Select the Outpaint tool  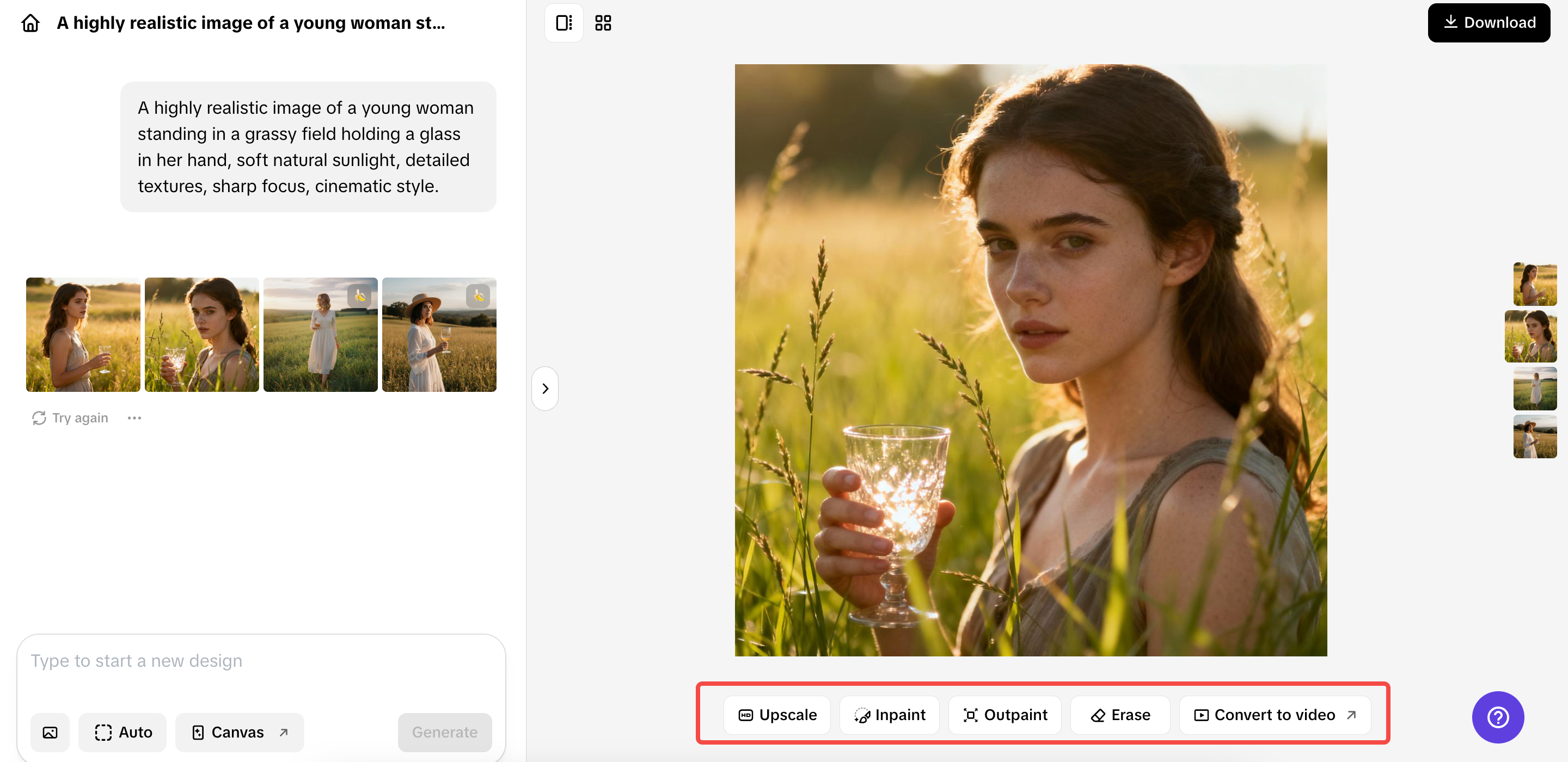pyautogui.click(x=1005, y=715)
